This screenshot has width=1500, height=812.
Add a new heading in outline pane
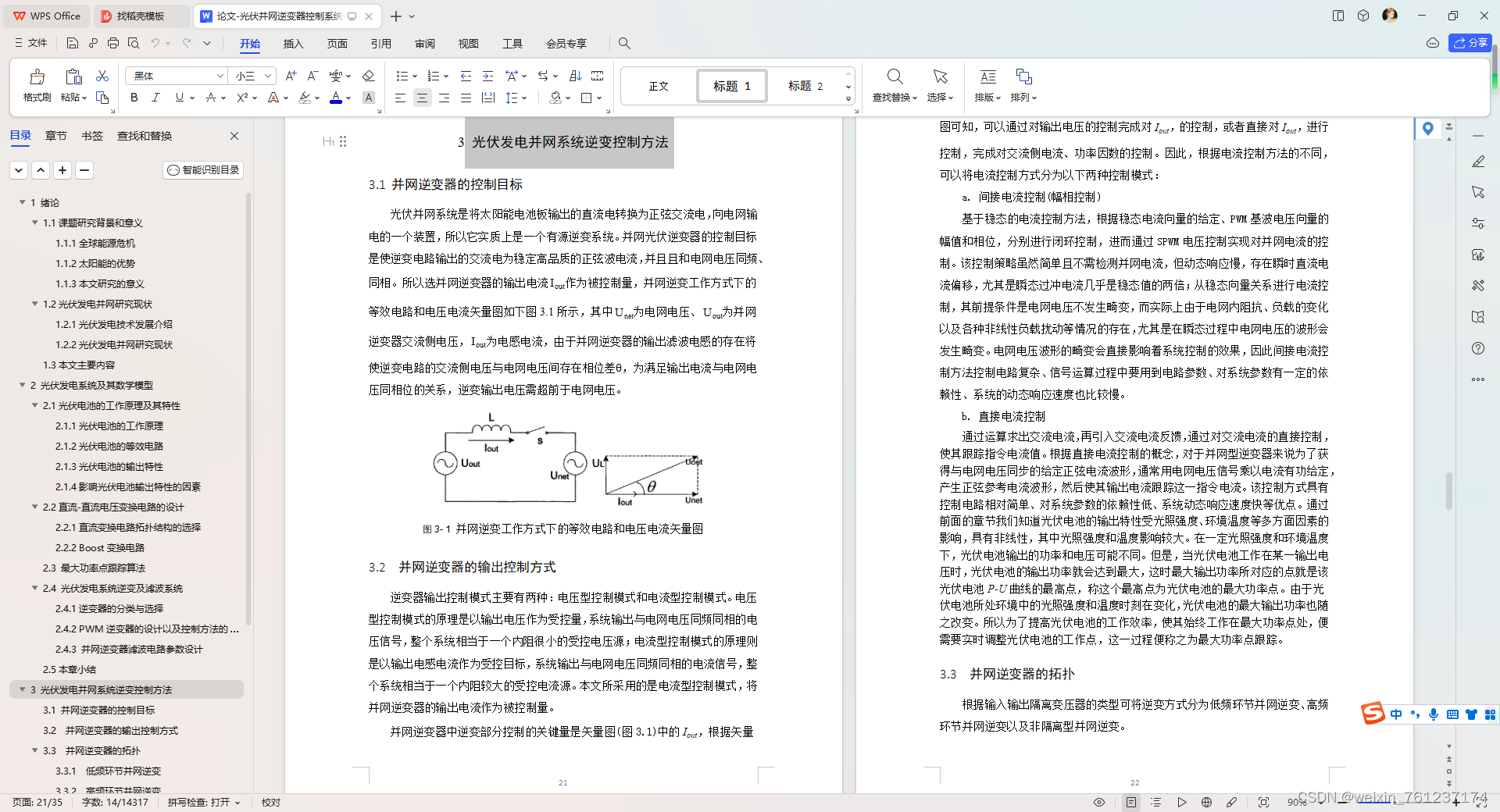coord(62,169)
